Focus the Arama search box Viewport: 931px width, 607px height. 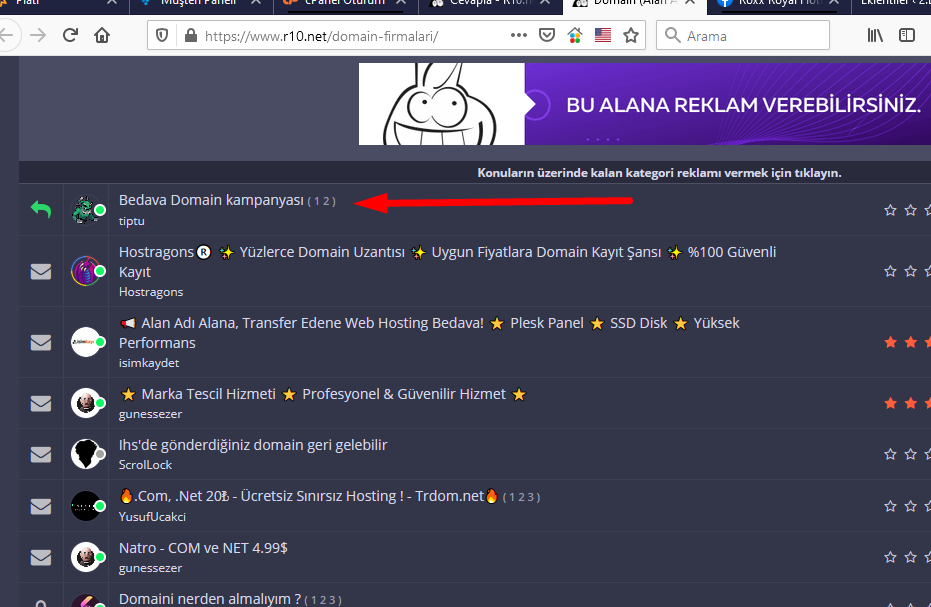743,36
